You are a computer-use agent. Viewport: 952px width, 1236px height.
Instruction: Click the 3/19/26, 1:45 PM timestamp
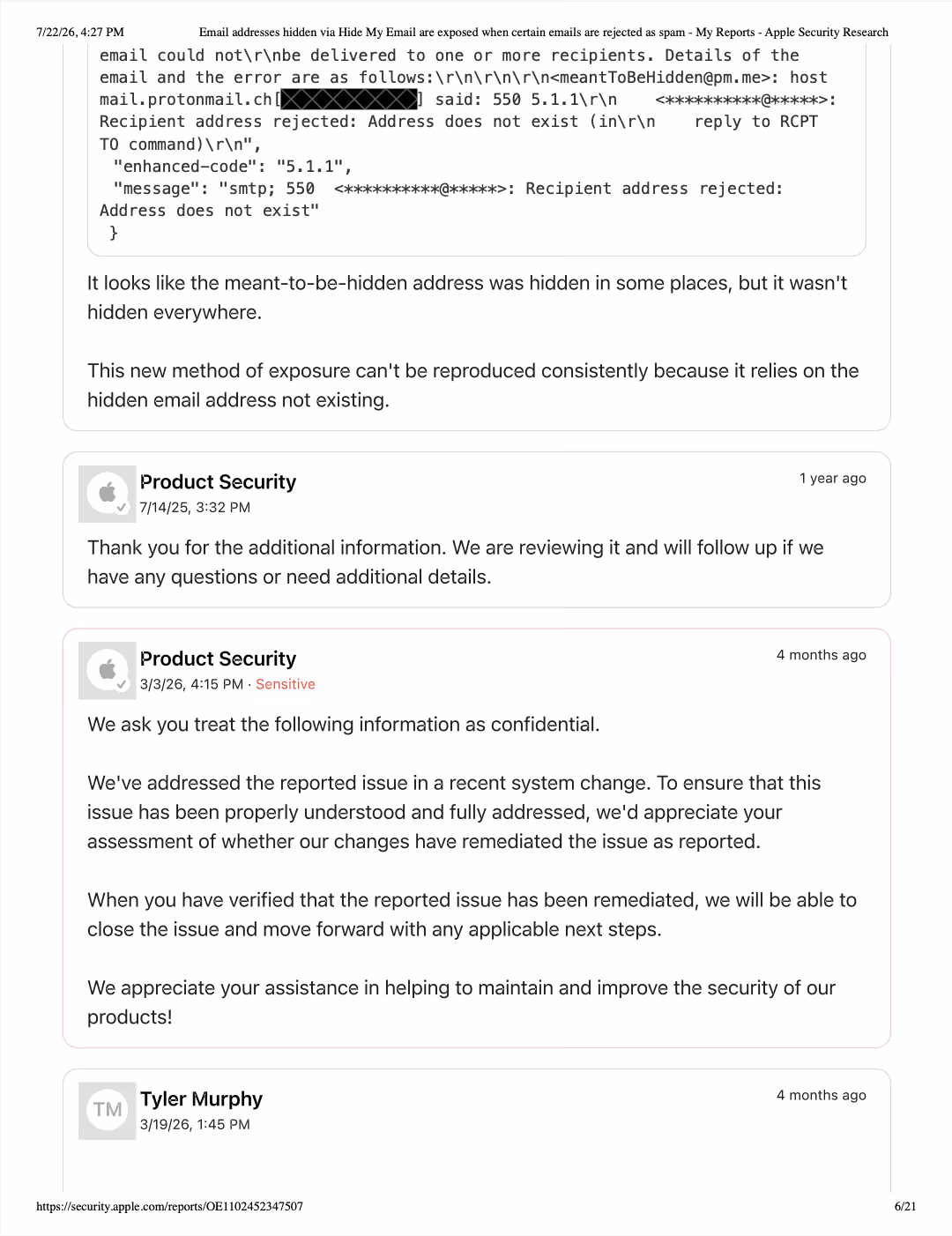click(195, 1125)
